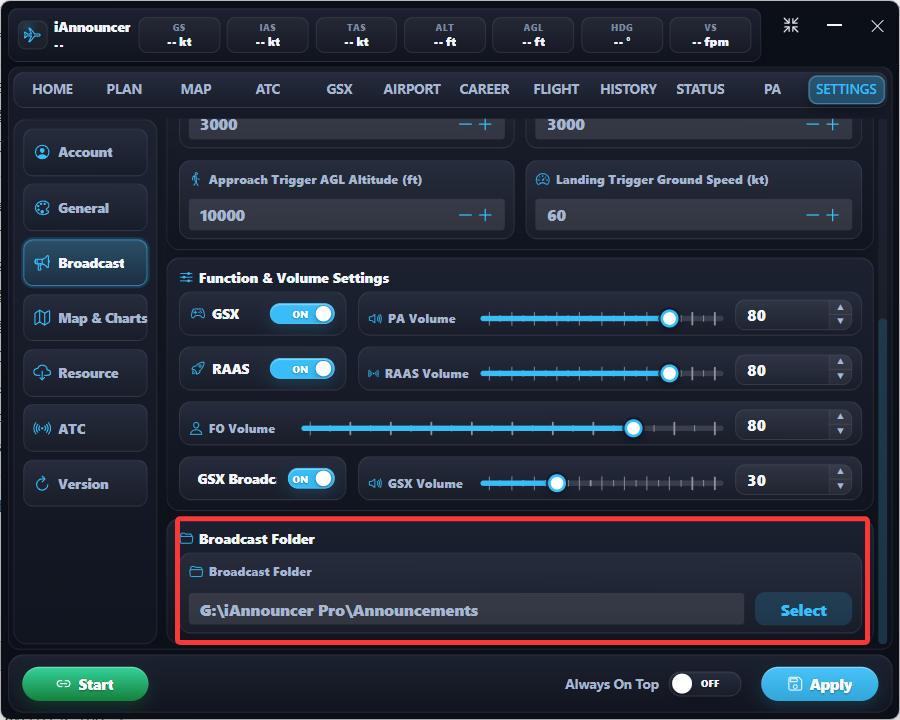Click the FO Volume slider handle
The width and height of the screenshot is (900, 720).
click(633, 428)
